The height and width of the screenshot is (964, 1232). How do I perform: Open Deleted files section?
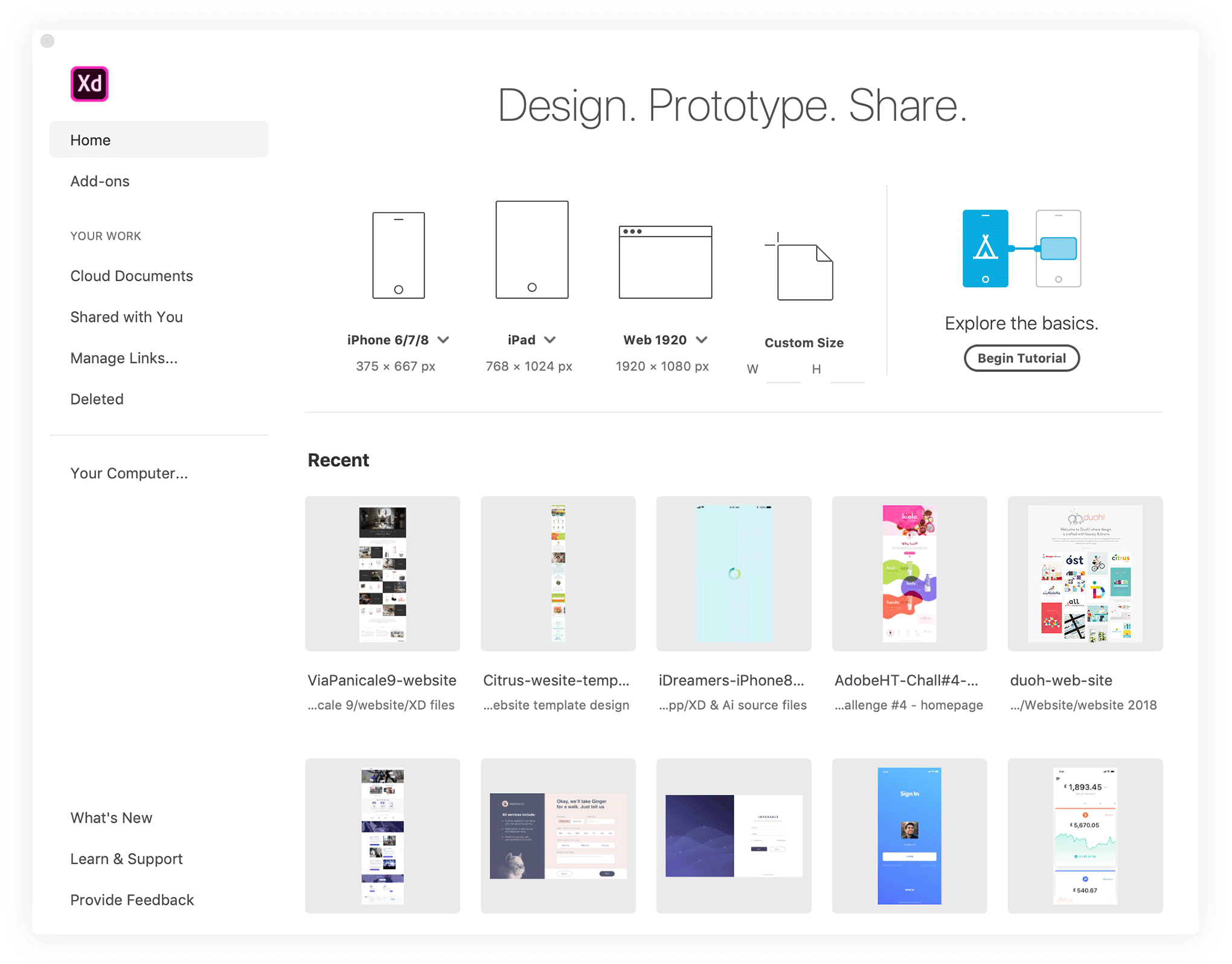point(96,399)
